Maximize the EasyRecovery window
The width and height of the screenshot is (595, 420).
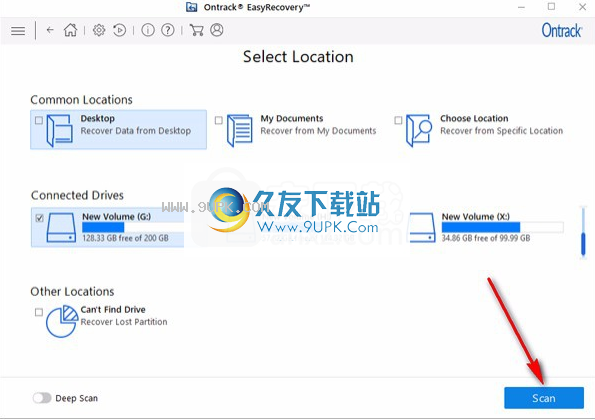pyautogui.click(x=551, y=7)
